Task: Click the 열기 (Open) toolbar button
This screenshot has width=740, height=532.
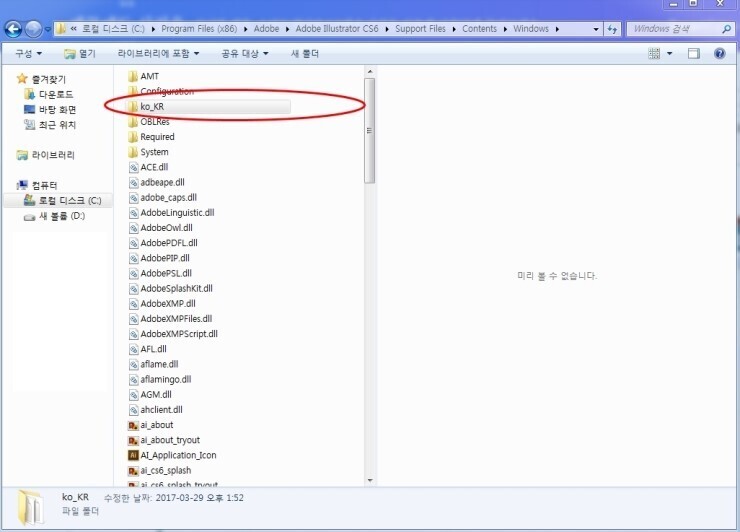Action: pos(80,53)
